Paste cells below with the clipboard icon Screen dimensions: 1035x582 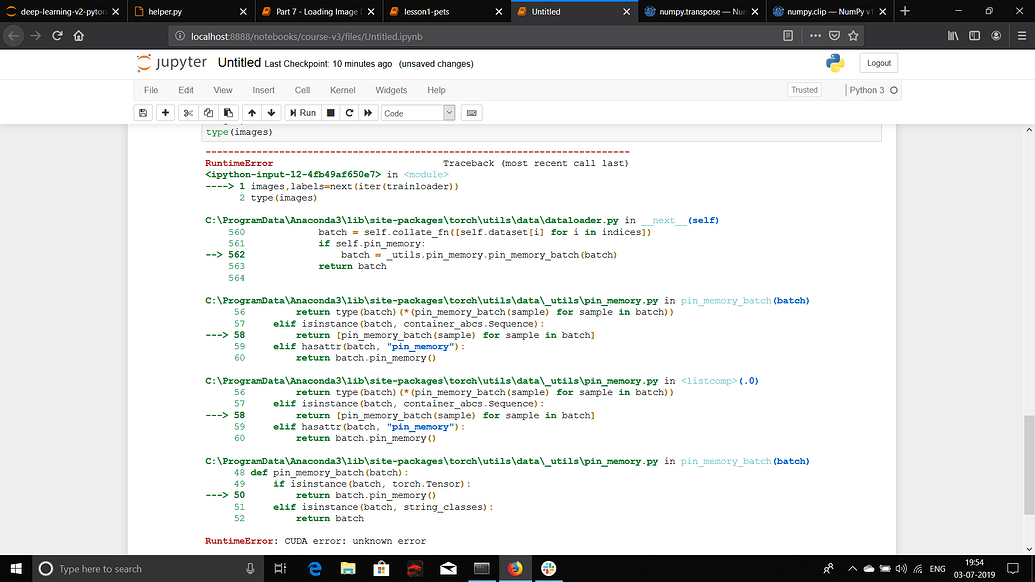(228, 113)
